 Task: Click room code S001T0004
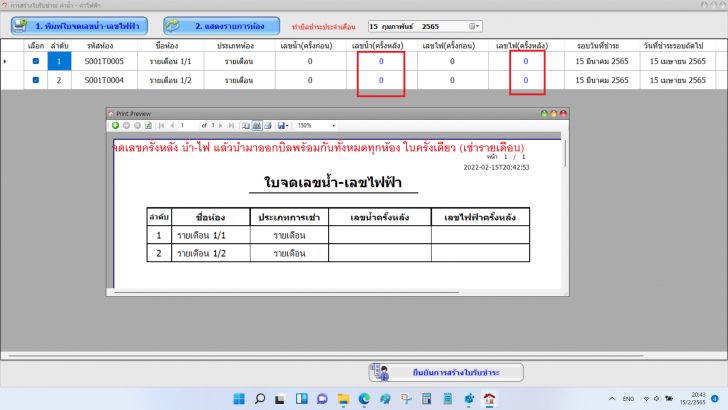104,80
